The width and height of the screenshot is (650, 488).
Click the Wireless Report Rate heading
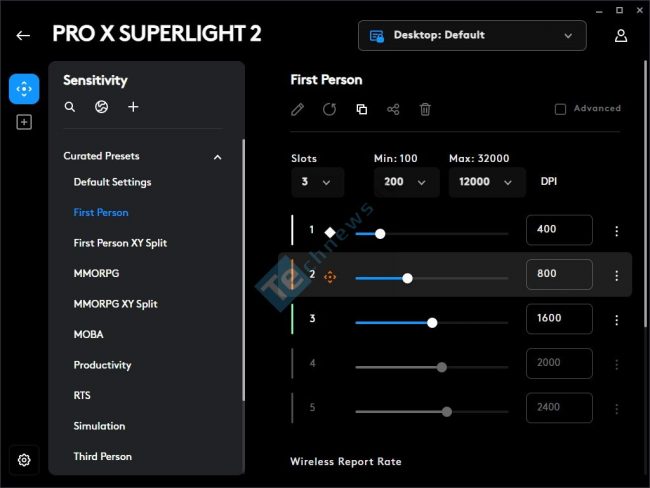point(346,461)
